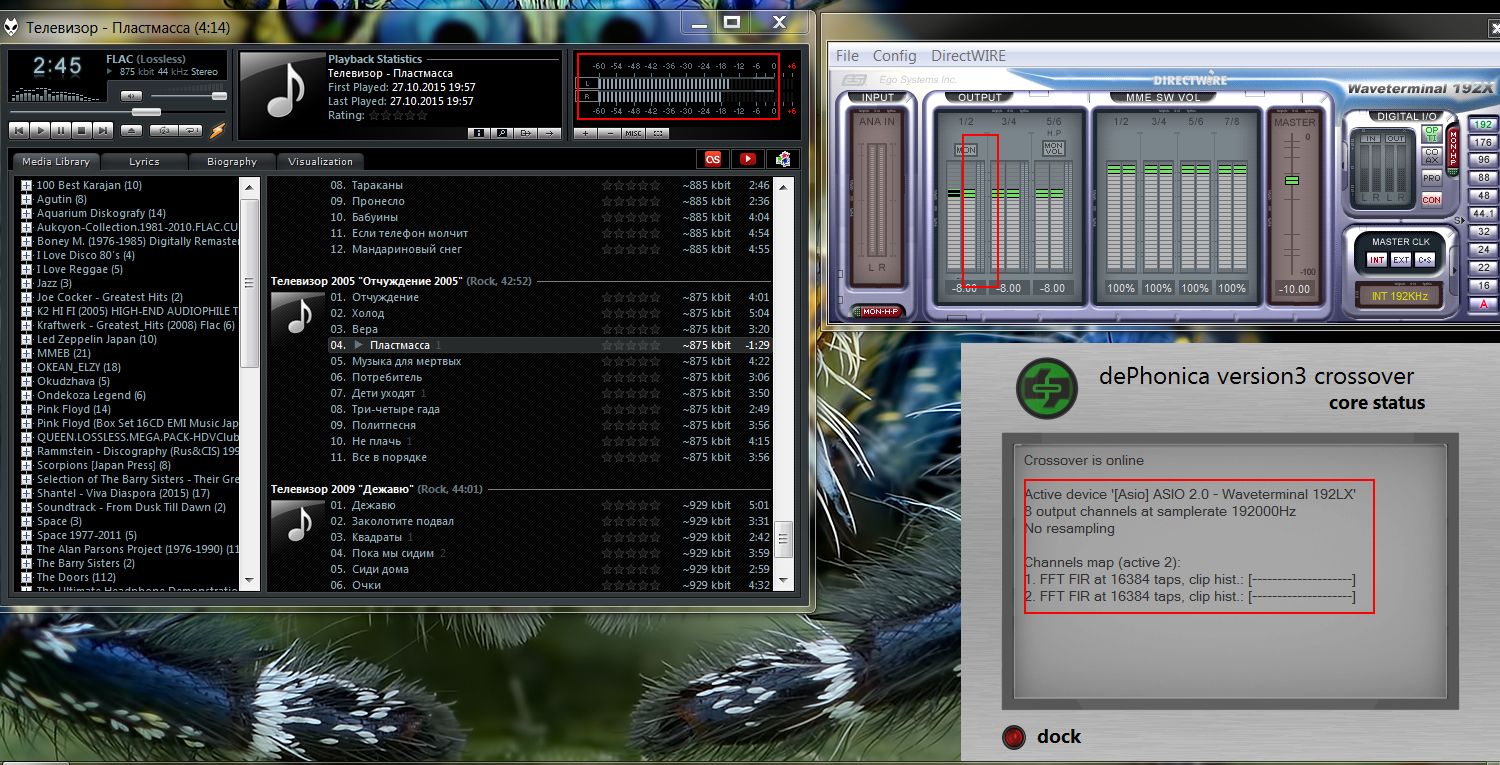1500x765 pixels.
Task: Toggle repeat mode in the player
Action: [190, 130]
